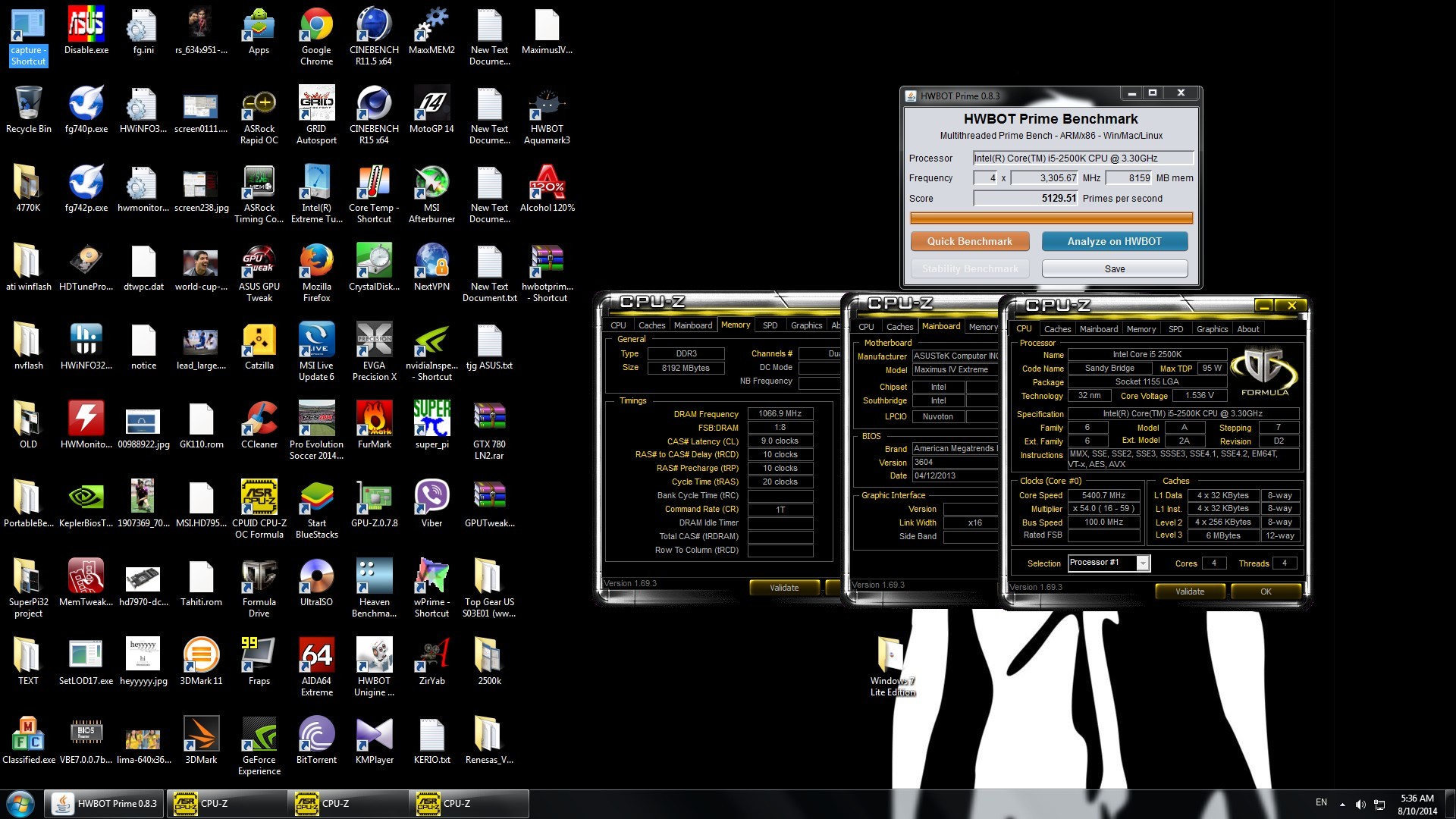Open the Fraps desktop icon

click(259, 662)
